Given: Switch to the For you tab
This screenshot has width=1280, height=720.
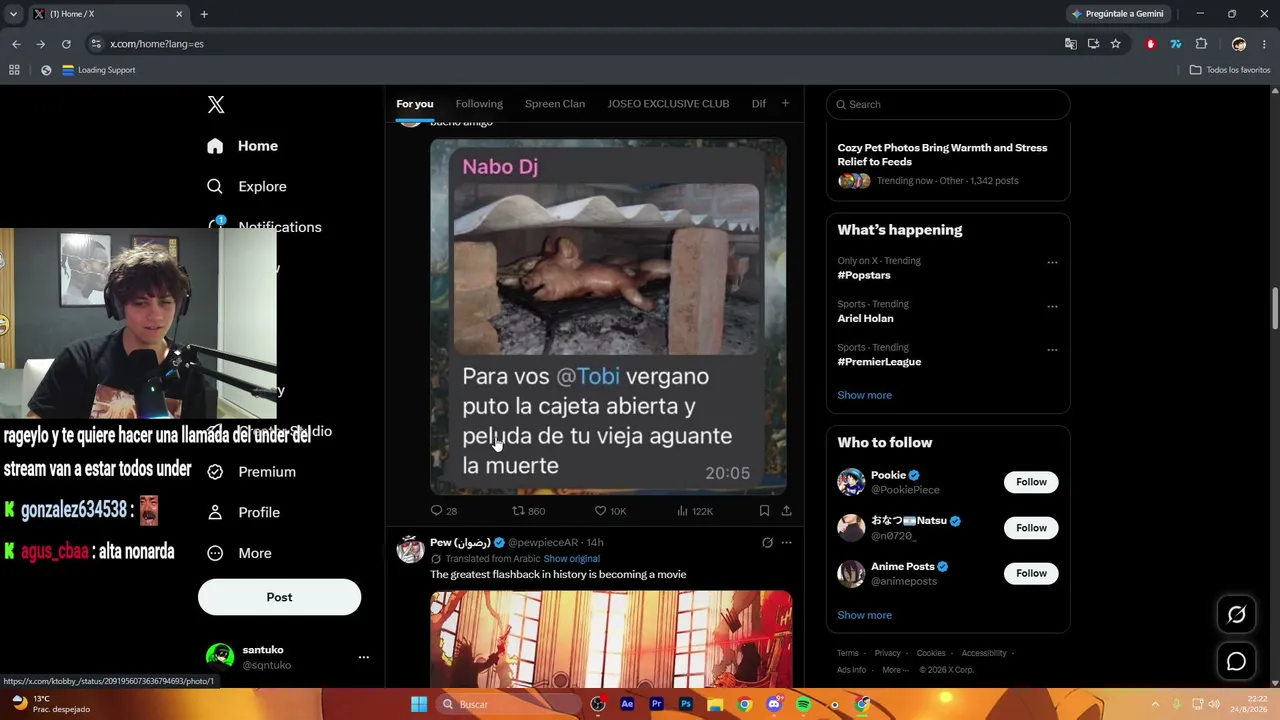Looking at the screenshot, I should 415,104.
